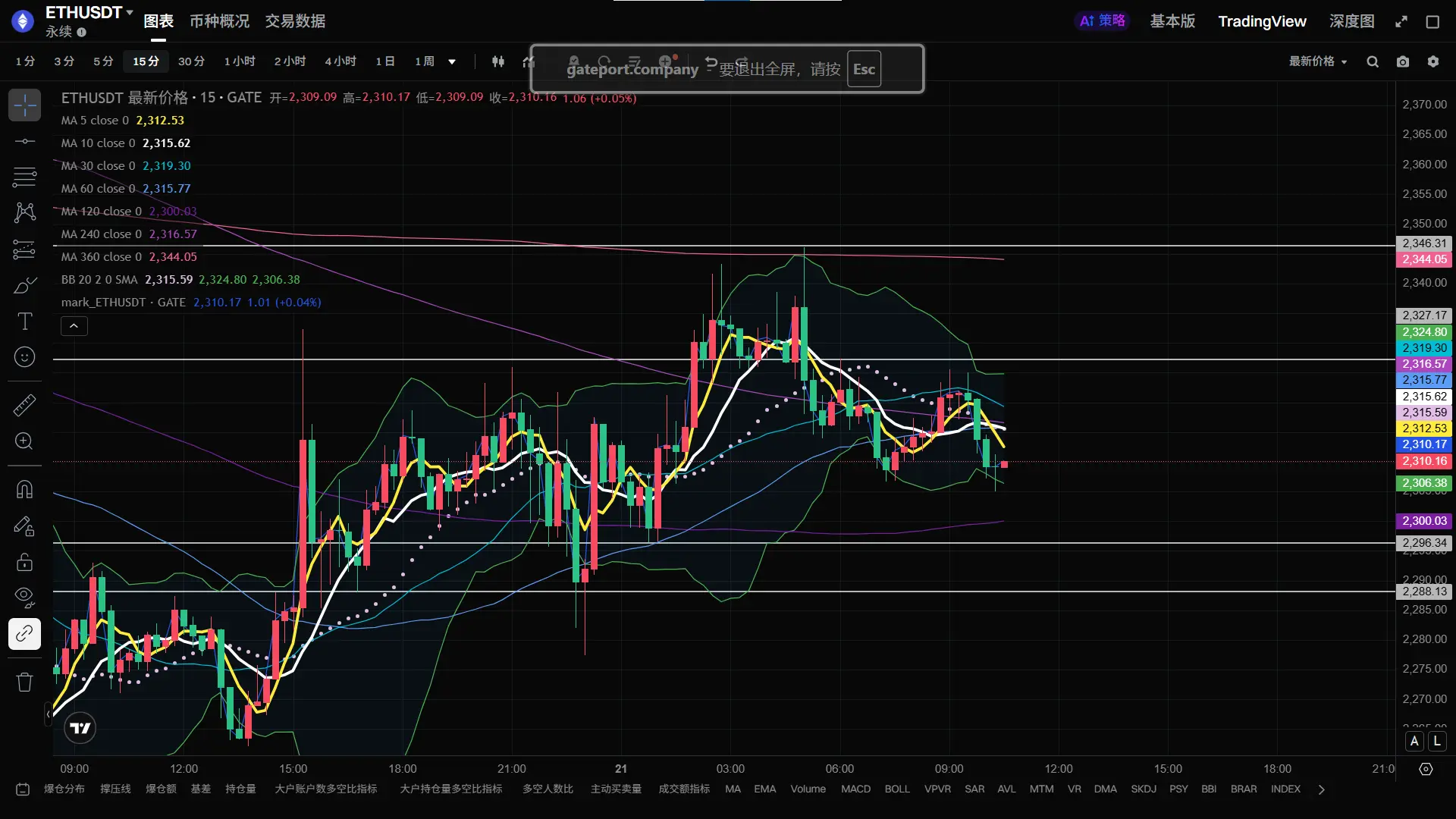Toggle the L log scale button

coord(1437,742)
